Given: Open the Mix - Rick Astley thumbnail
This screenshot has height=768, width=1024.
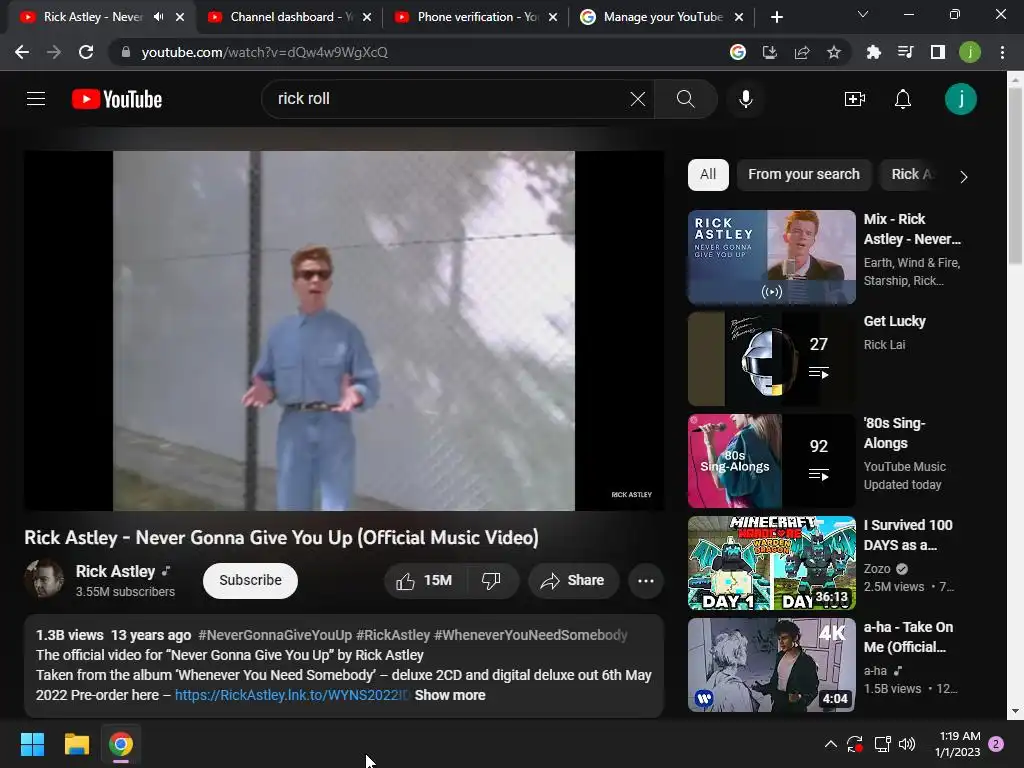Looking at the screenshot, I should [771, 257].
